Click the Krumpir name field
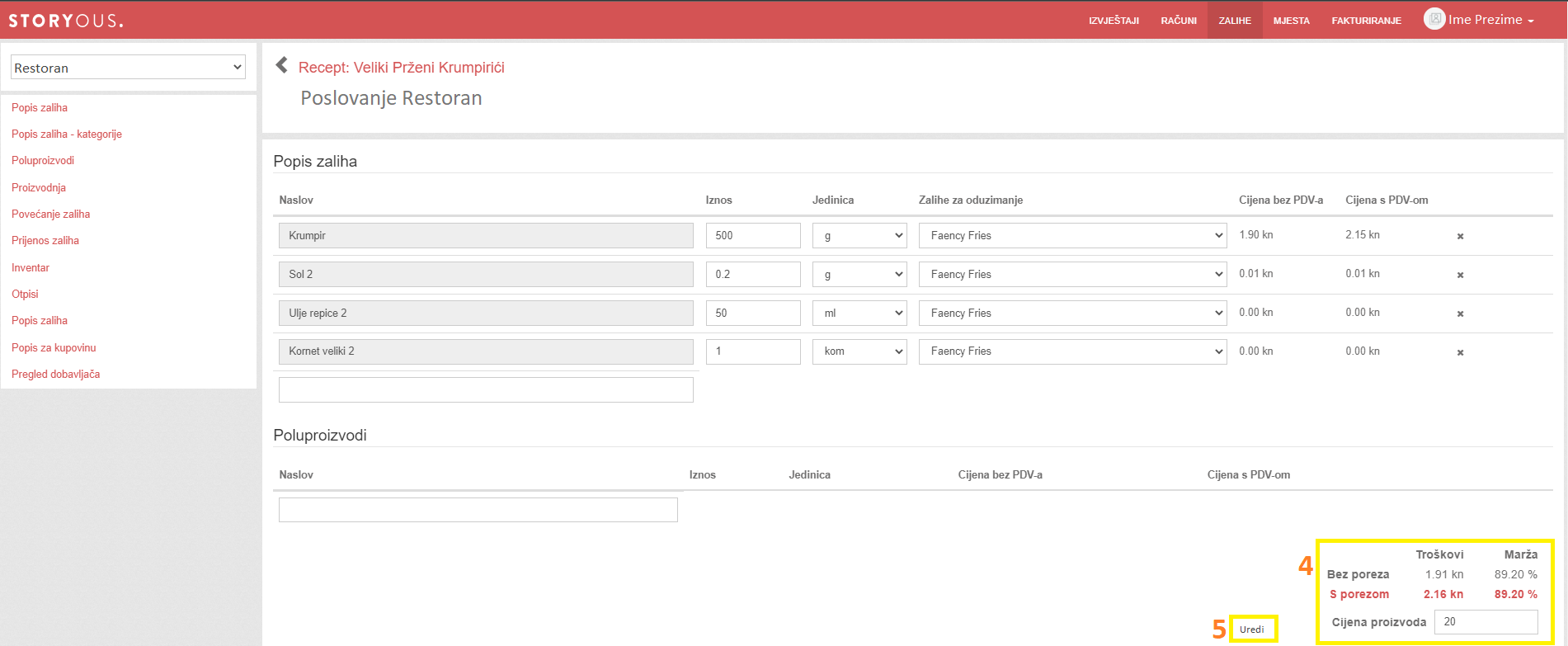 coord(486,235)
